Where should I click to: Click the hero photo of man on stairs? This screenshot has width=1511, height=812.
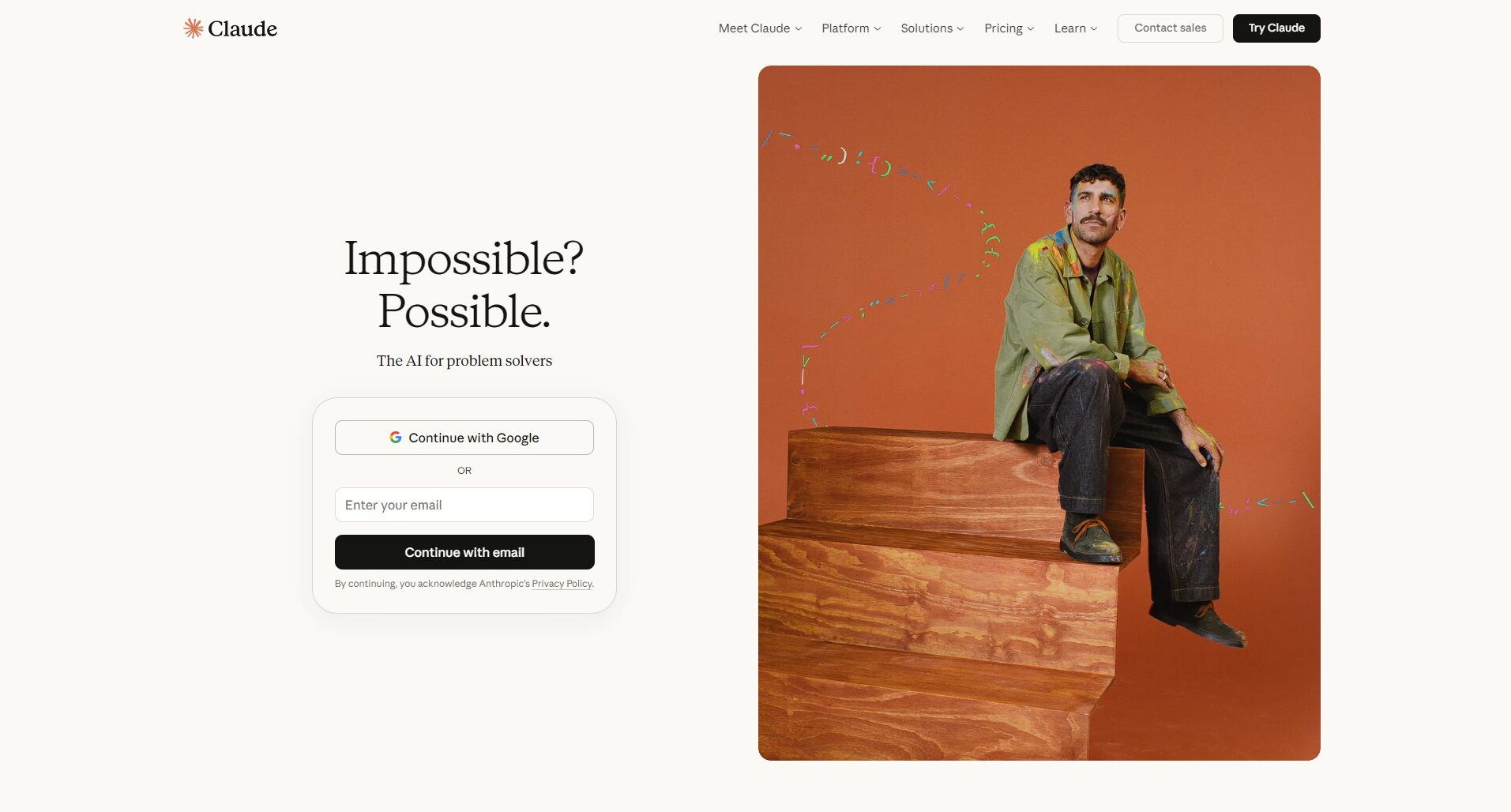1039,413
